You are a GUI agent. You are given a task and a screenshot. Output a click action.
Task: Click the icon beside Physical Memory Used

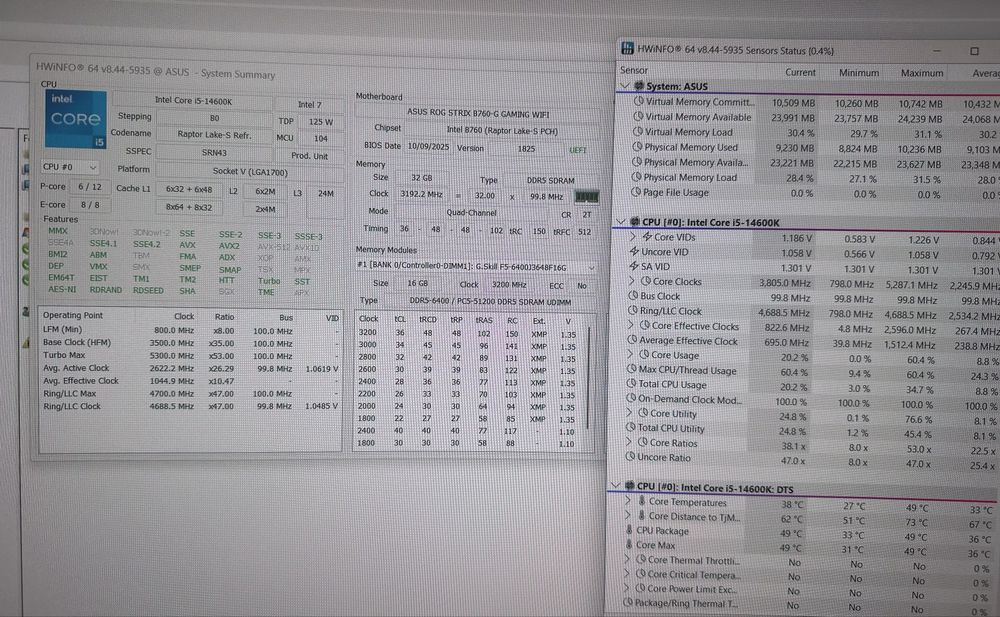[636, 146]
